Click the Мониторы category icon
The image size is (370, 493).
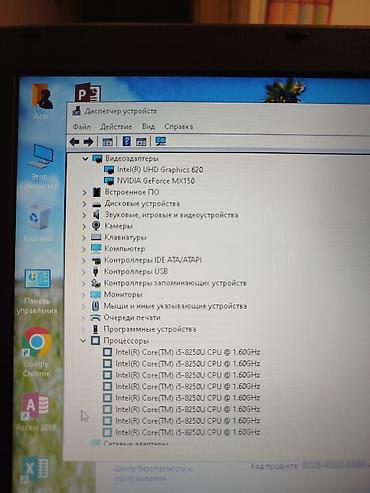pos(95,295)
